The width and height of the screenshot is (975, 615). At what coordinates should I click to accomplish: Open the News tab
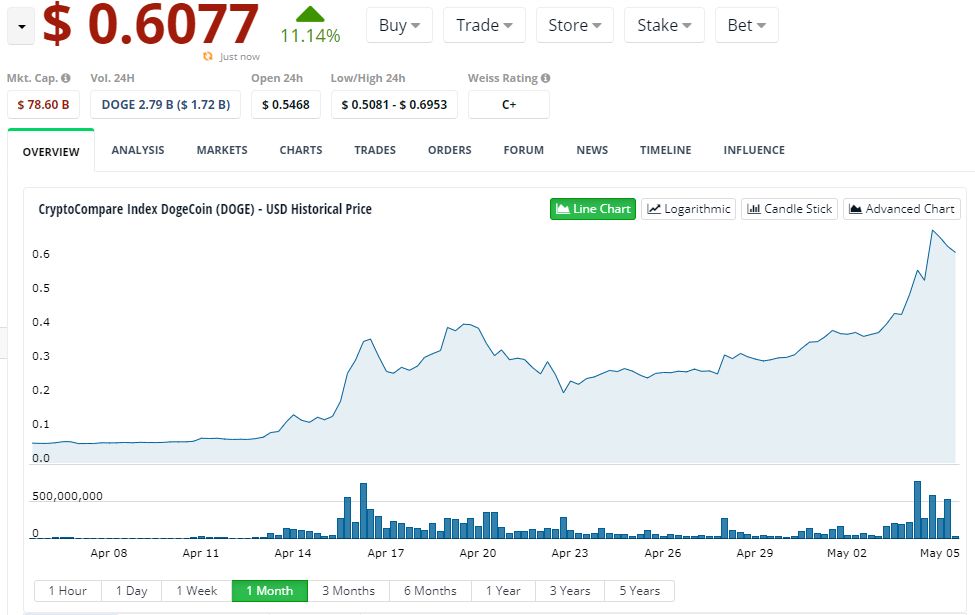coord(592,150)
